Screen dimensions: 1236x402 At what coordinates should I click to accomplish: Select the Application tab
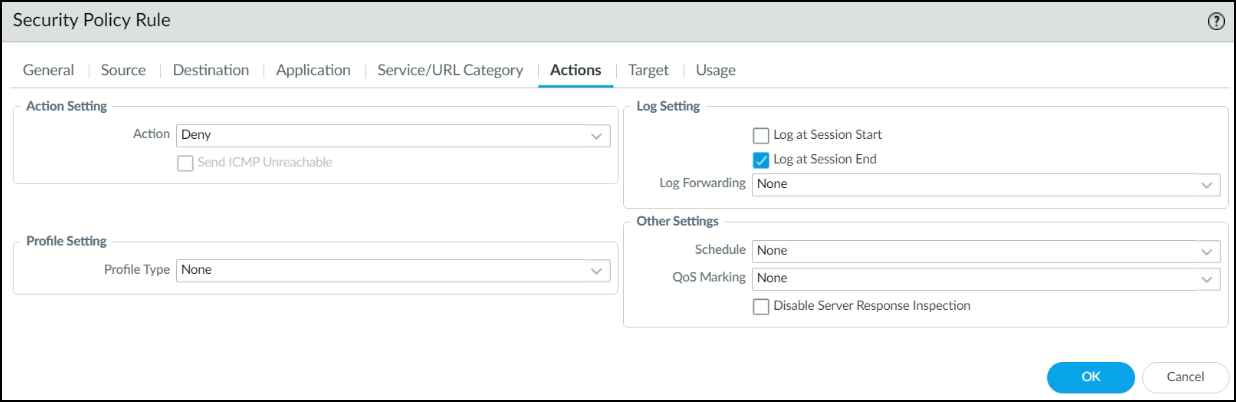coord(313,71)
